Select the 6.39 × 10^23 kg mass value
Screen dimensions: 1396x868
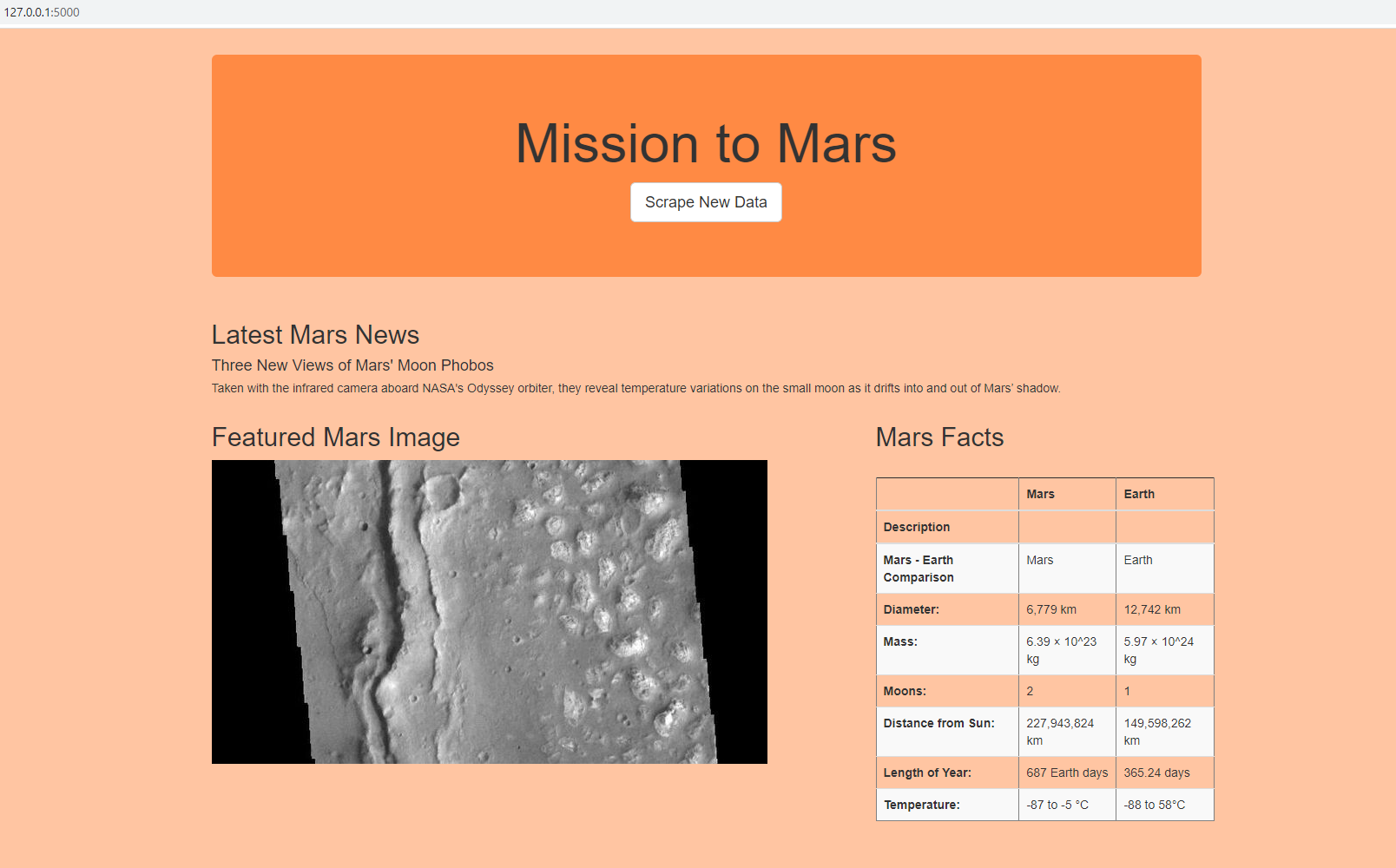click(1061, 650)
